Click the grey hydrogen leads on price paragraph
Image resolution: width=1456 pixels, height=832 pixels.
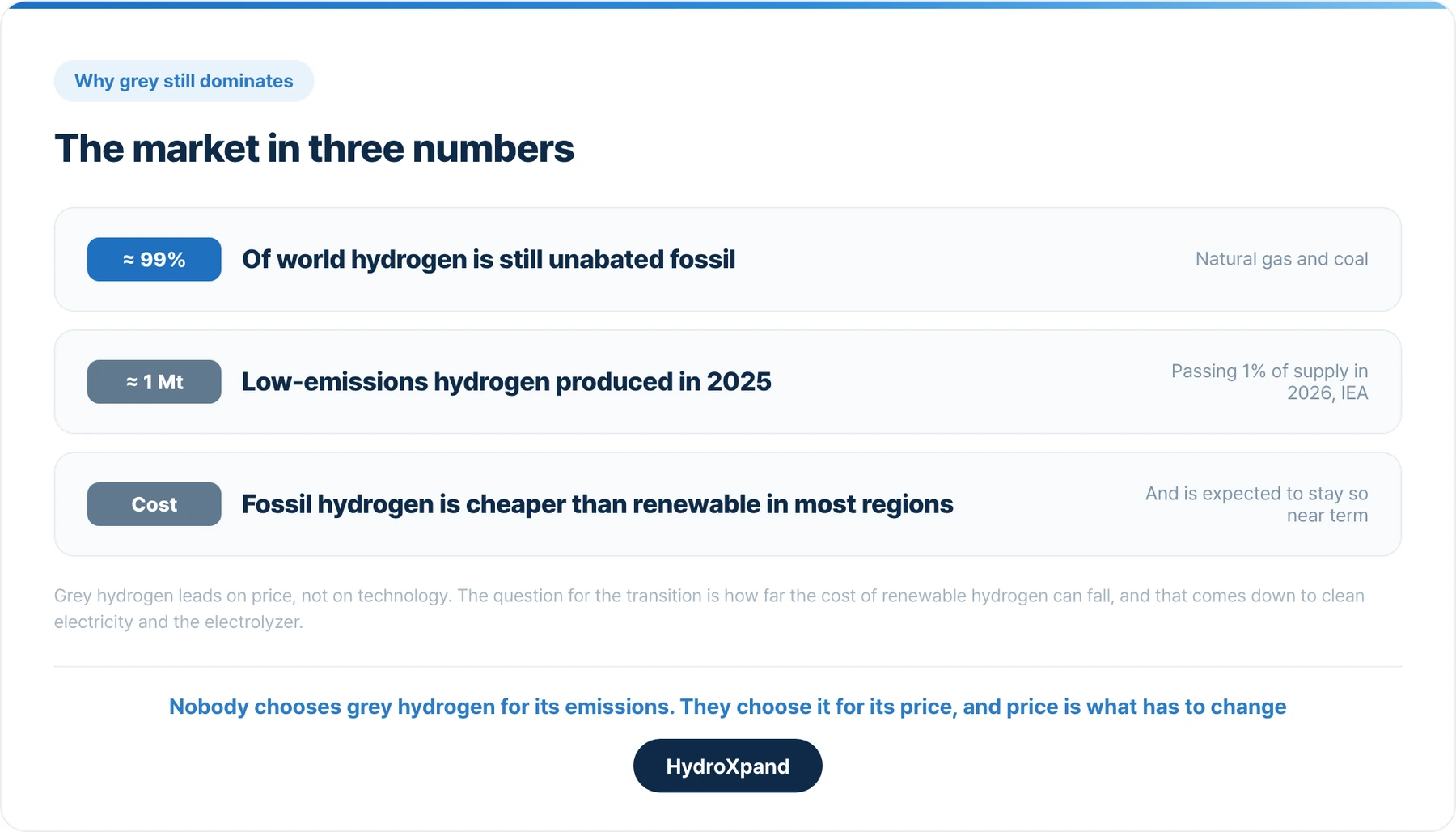click(709, 609)
